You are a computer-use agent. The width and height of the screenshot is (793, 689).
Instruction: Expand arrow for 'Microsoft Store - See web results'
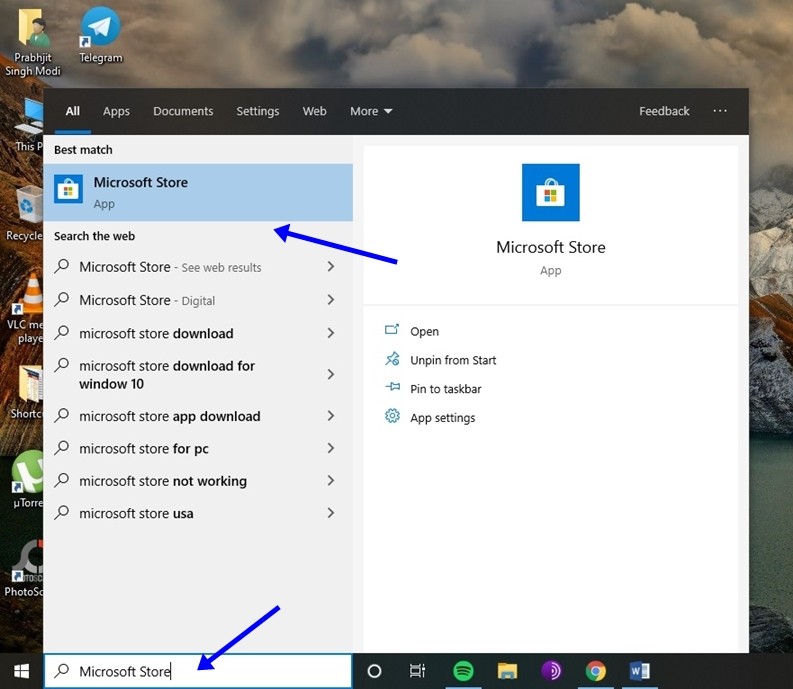point(331,267)
